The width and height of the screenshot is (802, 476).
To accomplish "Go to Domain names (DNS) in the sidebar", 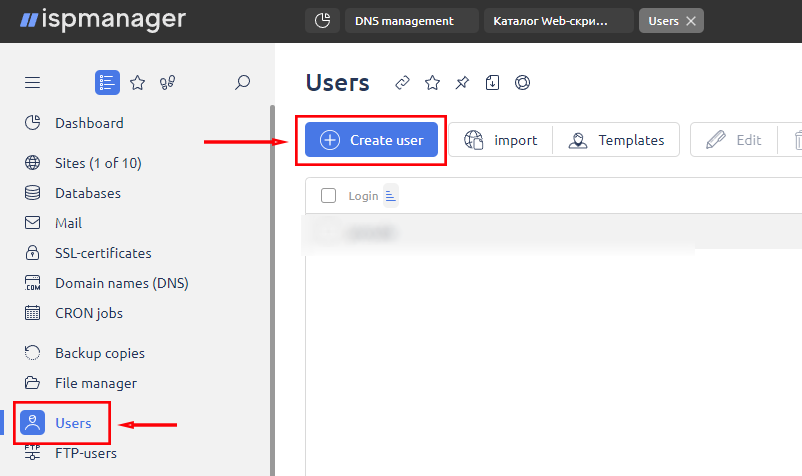I will (121, 283).
